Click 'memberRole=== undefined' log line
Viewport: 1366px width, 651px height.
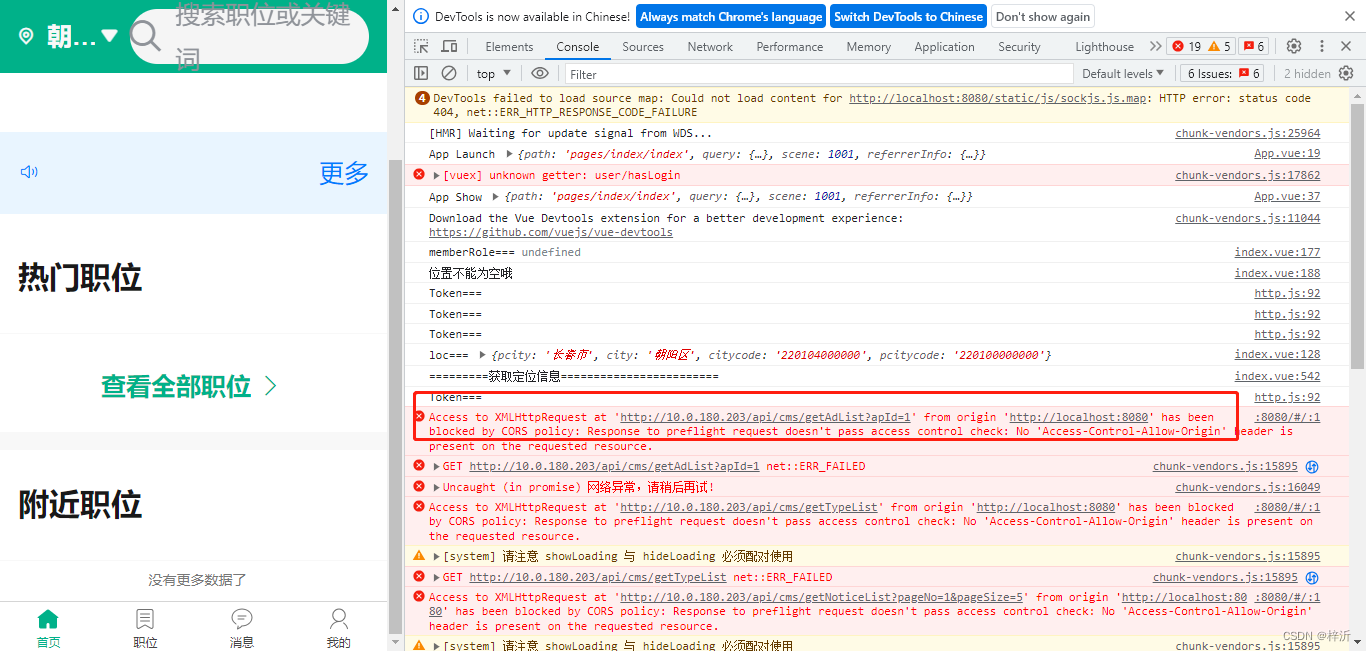pos(505,252)
